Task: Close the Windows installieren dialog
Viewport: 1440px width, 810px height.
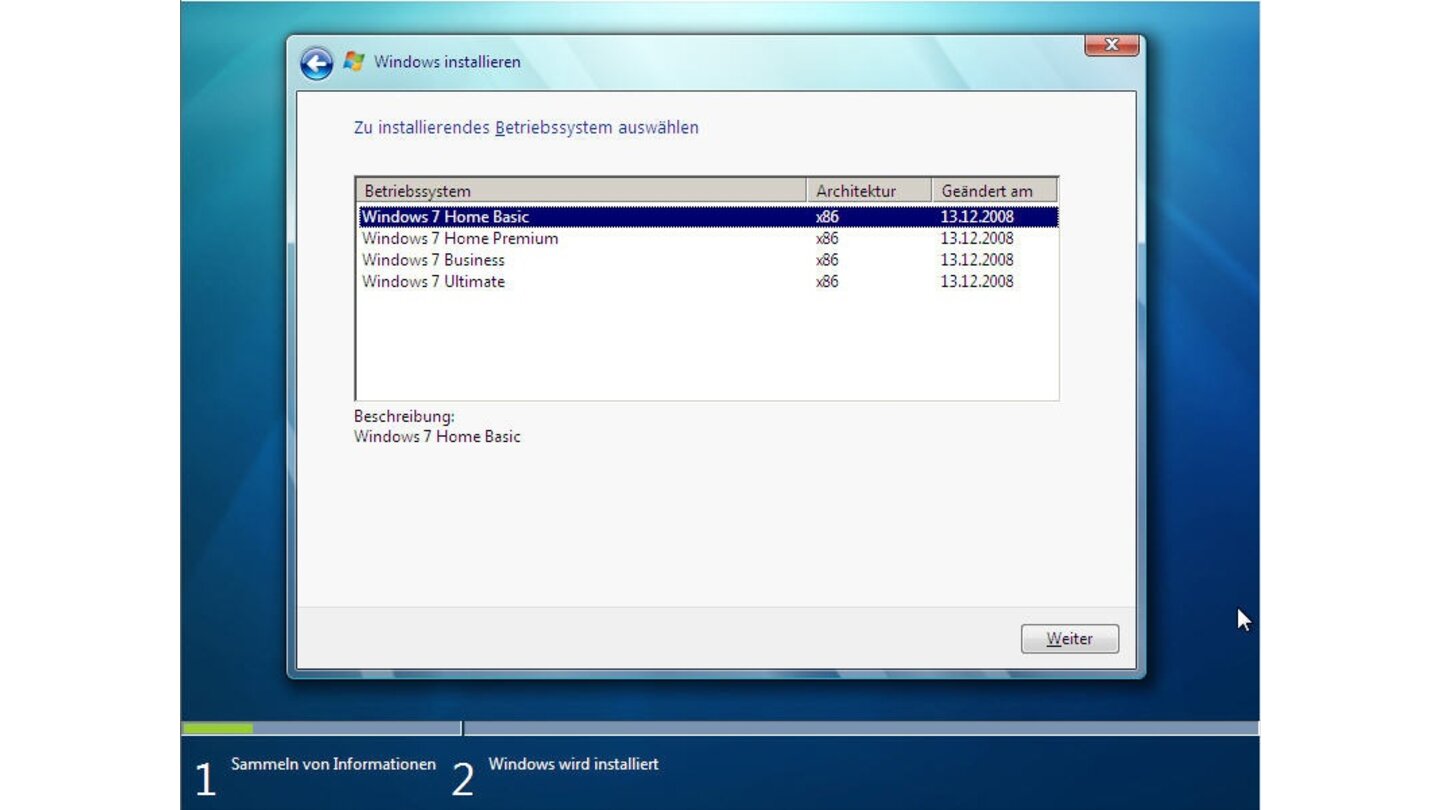Action: coord(1111,45)
